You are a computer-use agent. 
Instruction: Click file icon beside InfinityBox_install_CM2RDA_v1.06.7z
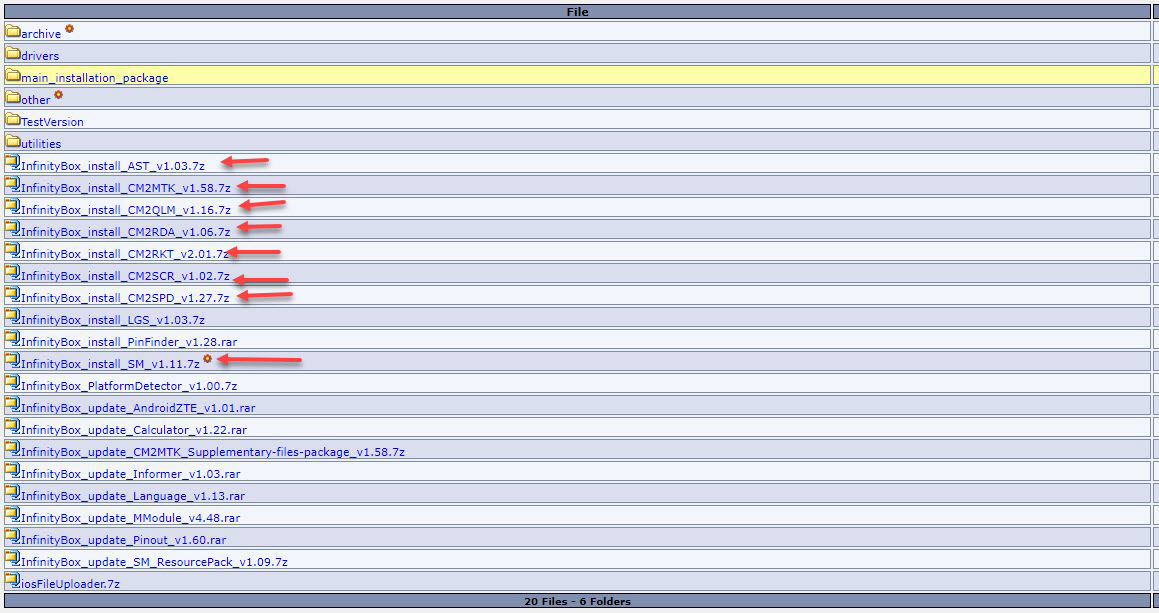(13, 228)
